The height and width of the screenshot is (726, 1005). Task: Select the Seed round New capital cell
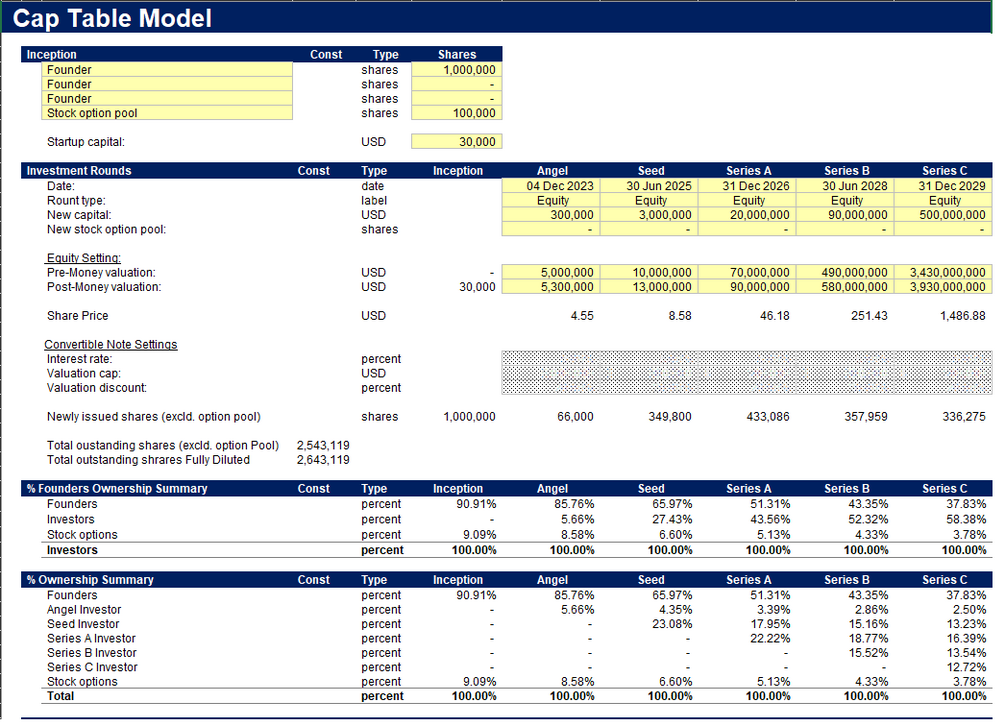[650, 215]
